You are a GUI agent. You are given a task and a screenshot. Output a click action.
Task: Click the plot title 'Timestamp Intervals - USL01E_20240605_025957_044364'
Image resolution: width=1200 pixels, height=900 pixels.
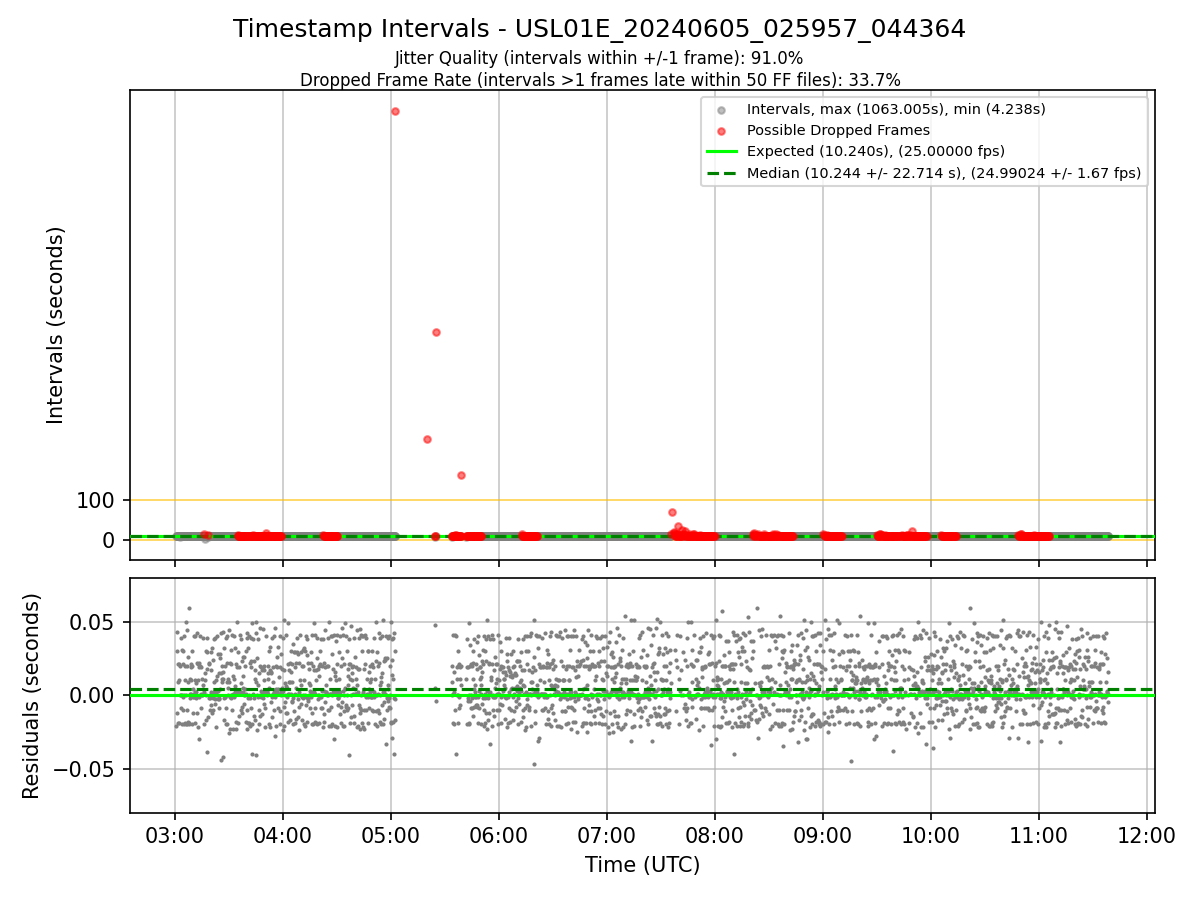[x=599, y=29]
